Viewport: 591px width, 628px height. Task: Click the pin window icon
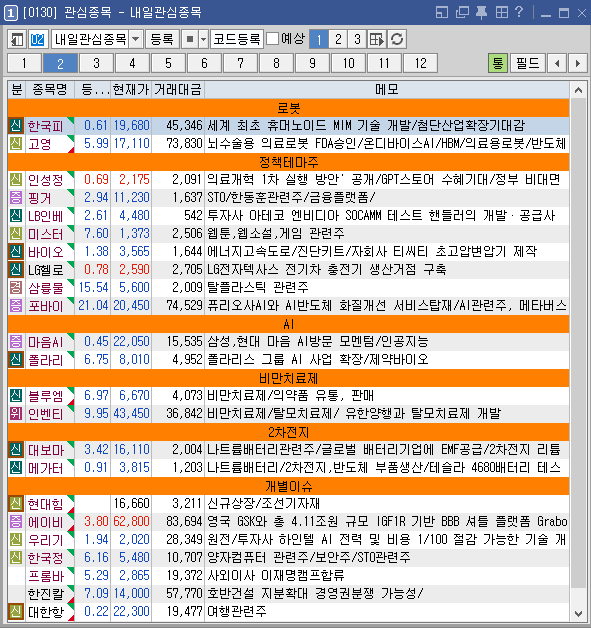pyautogui.click(x=482, y=12)
